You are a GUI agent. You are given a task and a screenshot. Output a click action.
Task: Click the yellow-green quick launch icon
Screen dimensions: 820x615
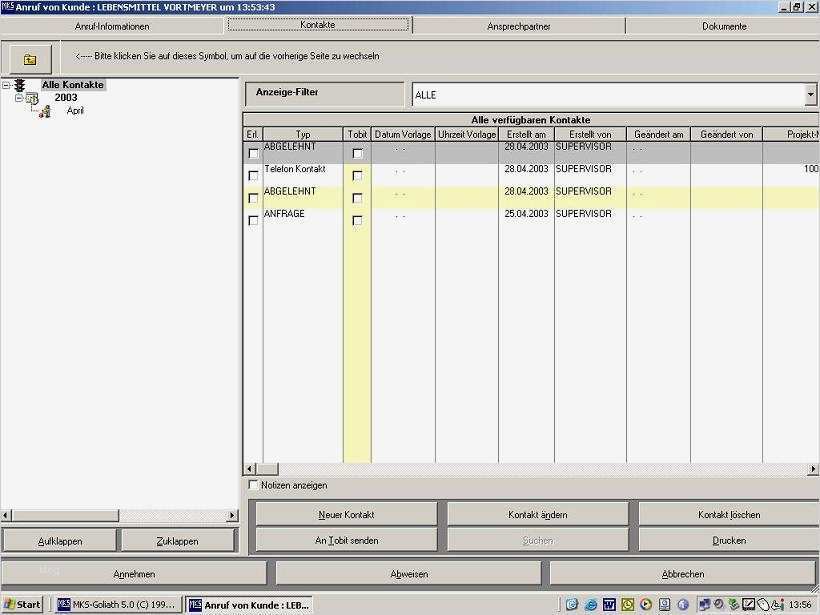[x=628, y=605]
